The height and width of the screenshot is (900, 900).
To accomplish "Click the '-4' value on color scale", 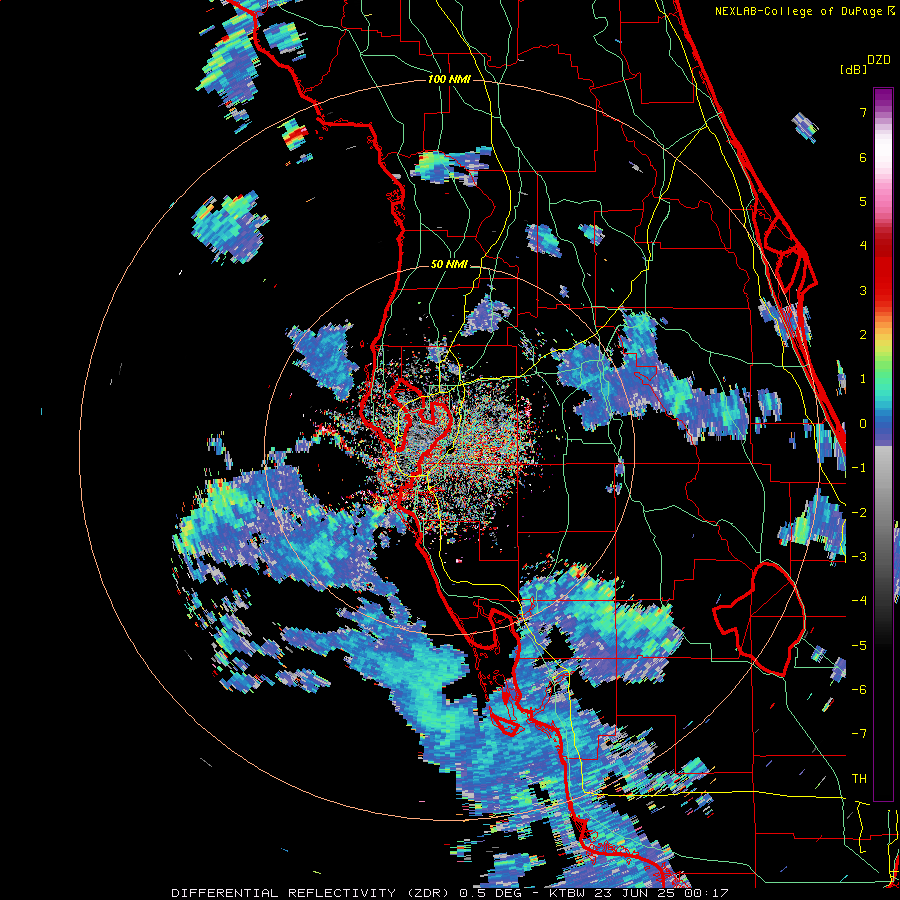I will coord(859,600).
